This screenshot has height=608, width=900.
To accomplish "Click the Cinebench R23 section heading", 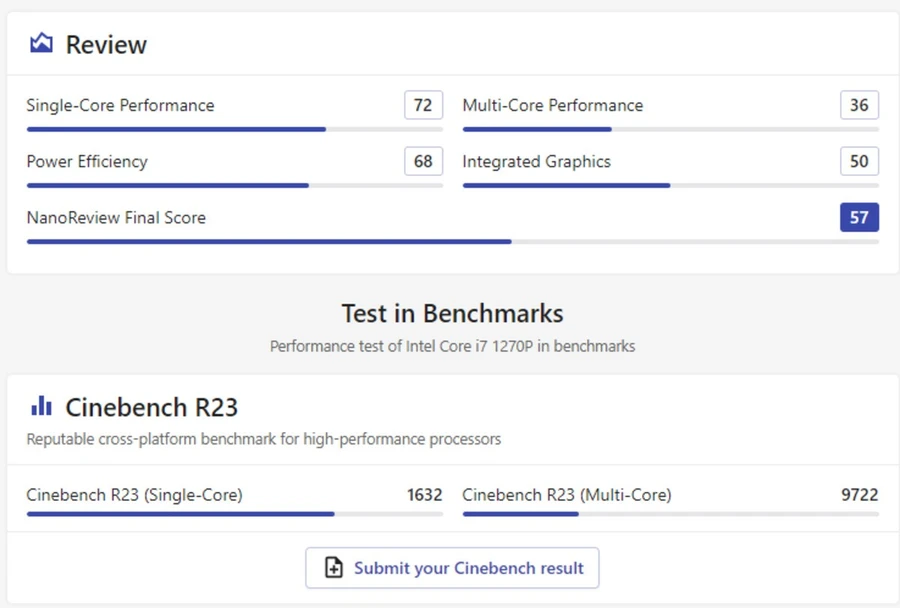I will coord(152,407).
